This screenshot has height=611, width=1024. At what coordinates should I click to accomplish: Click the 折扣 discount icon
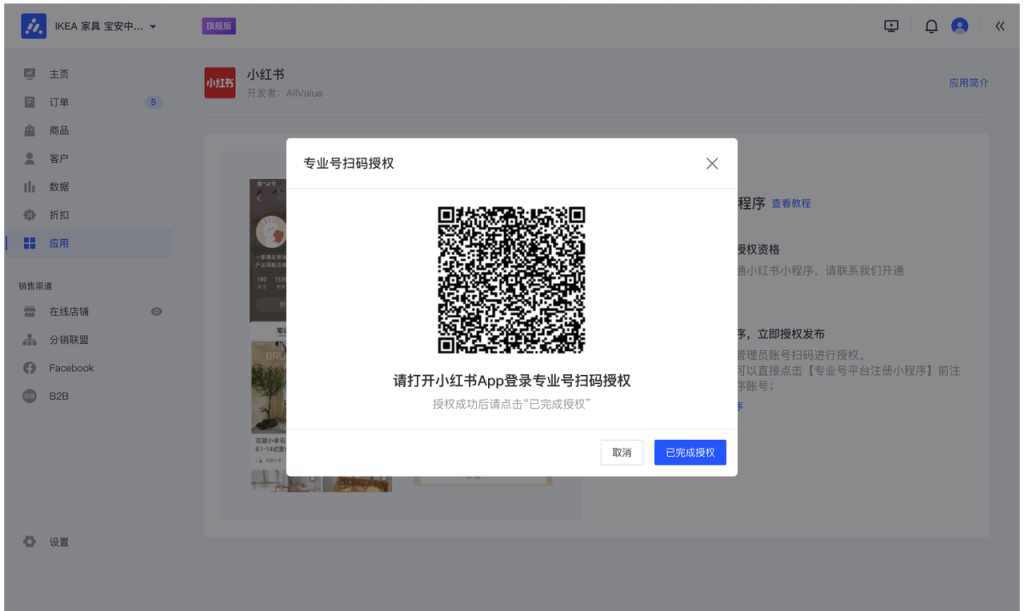[29, 215]
